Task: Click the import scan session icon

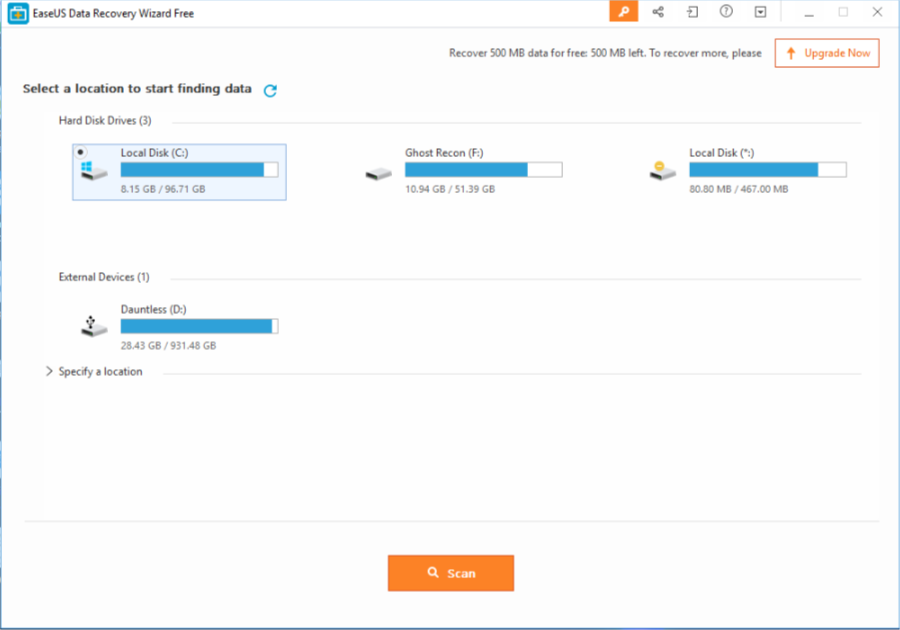Action: [x=692, y=11]
